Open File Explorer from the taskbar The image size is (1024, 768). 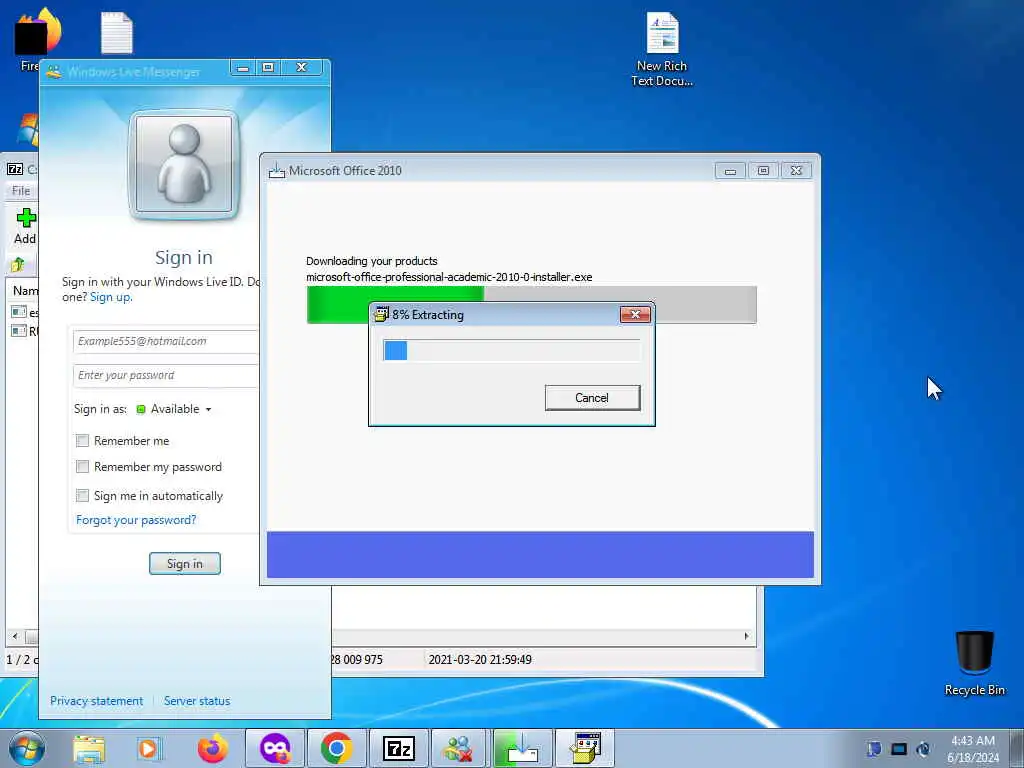click(x=89, y=749)
